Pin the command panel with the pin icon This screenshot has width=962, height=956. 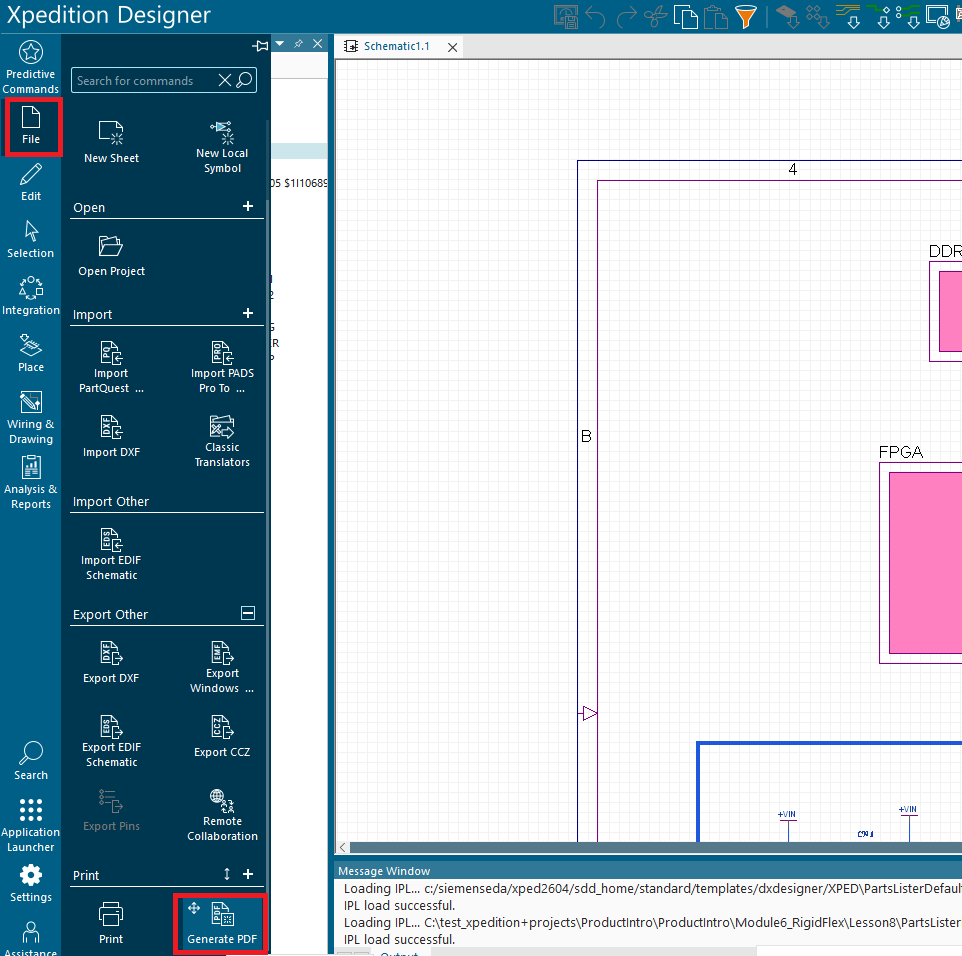point(260,46)
